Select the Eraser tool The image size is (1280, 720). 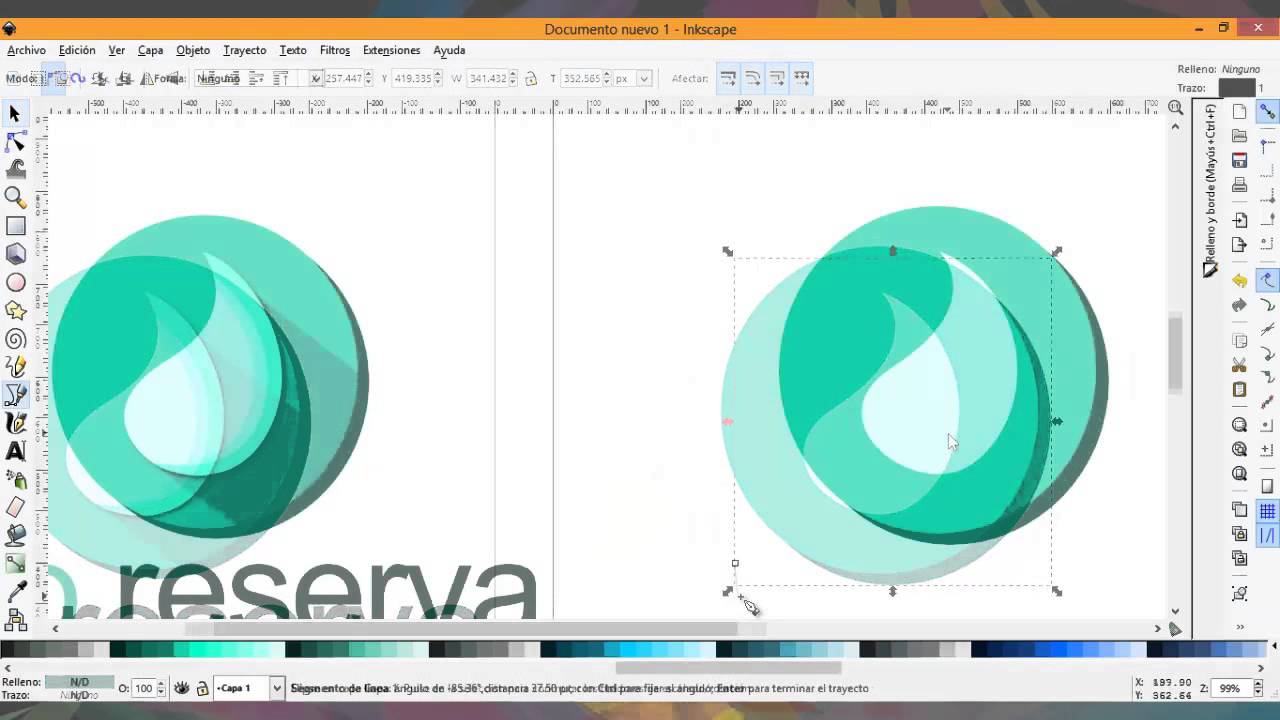15,508
